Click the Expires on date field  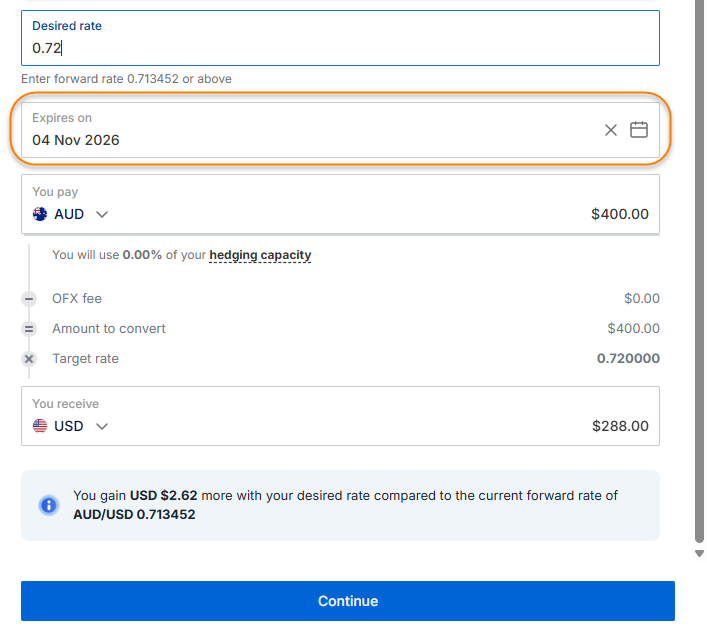pyautogui.click(x=340, y=130)
